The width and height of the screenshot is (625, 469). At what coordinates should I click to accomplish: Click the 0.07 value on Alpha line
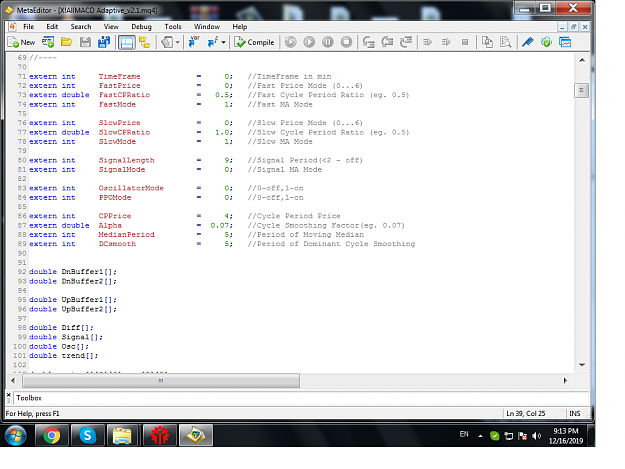point(220,226)
